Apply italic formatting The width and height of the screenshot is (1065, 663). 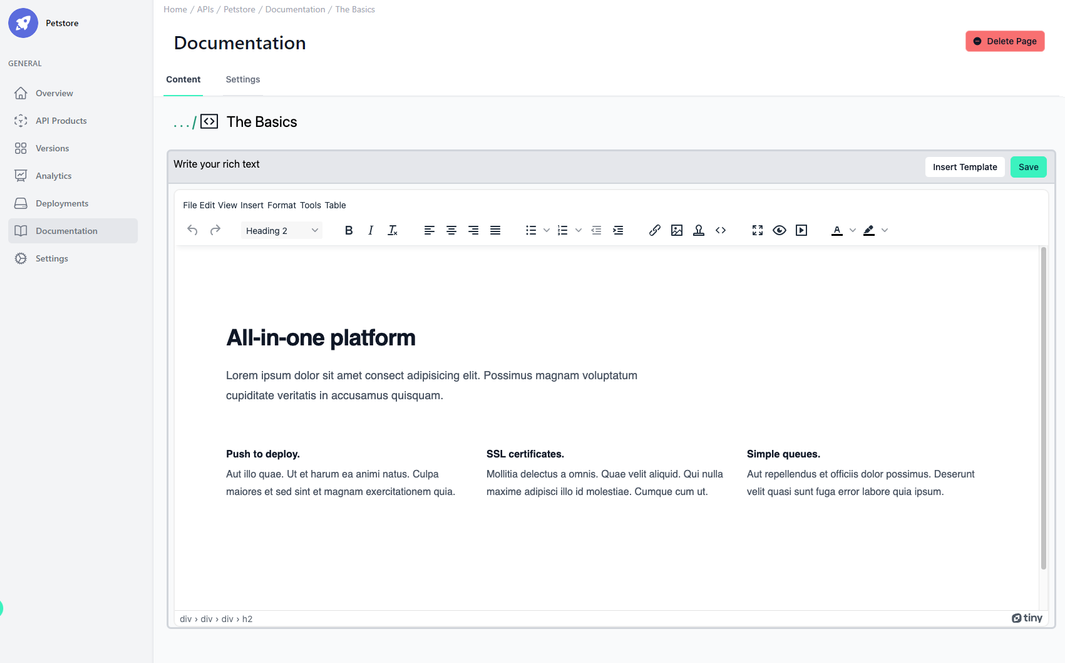pos(370,230)
